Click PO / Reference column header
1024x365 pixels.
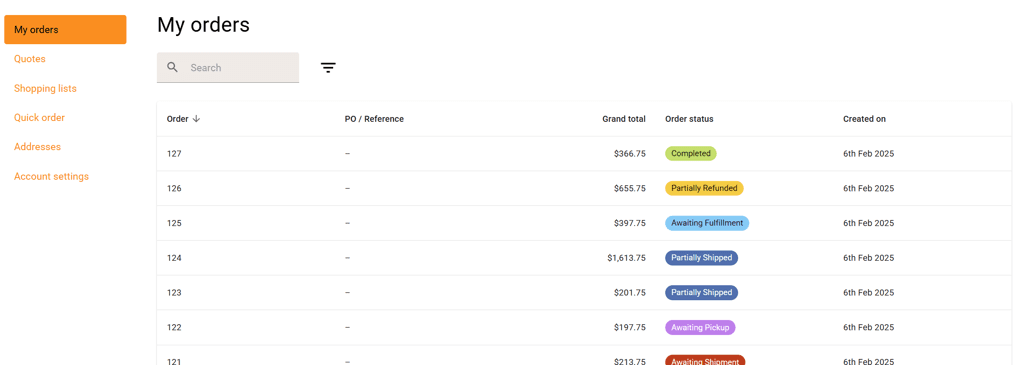point(374,119)
